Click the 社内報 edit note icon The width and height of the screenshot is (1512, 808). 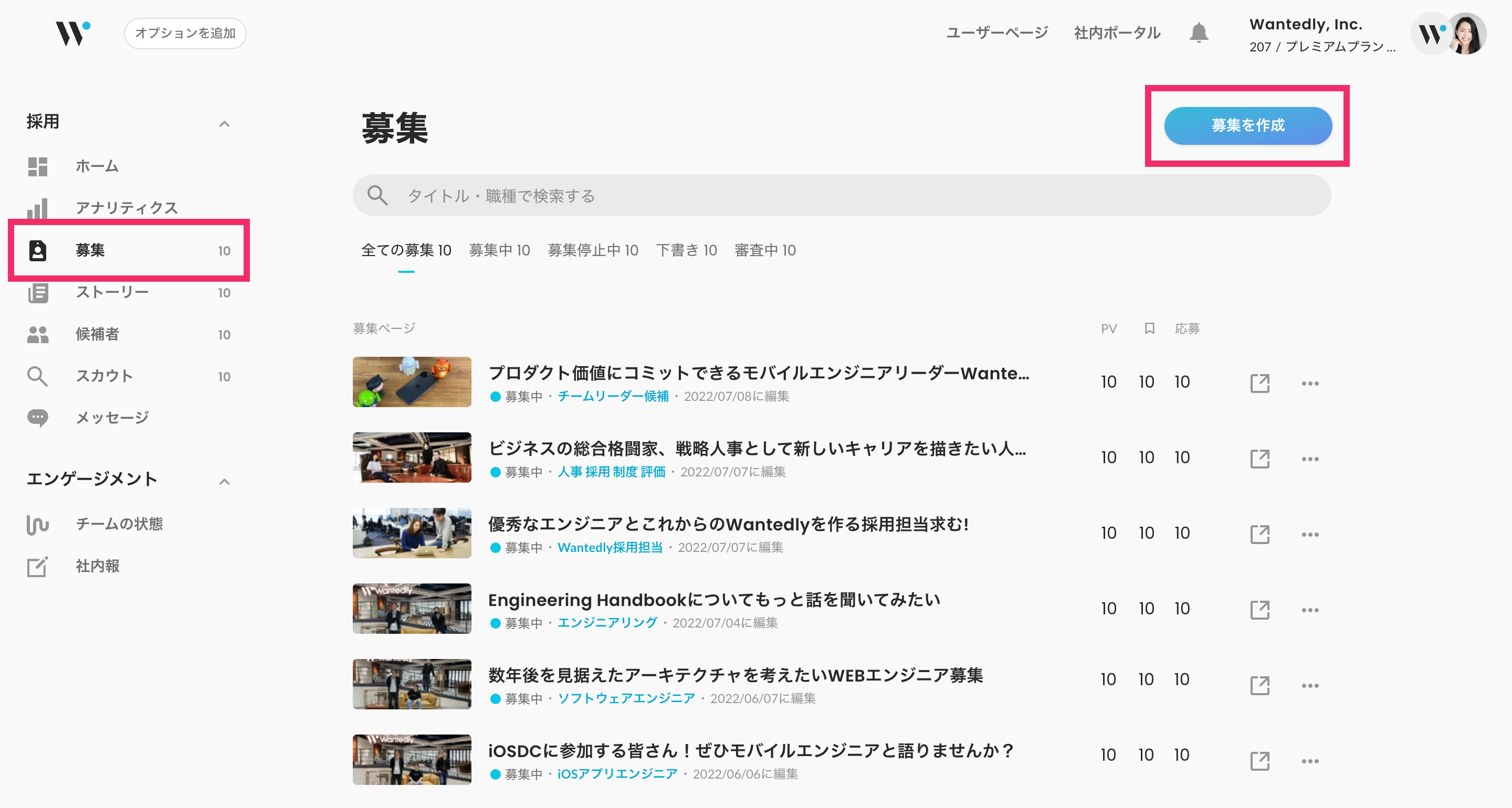point(38,566)
